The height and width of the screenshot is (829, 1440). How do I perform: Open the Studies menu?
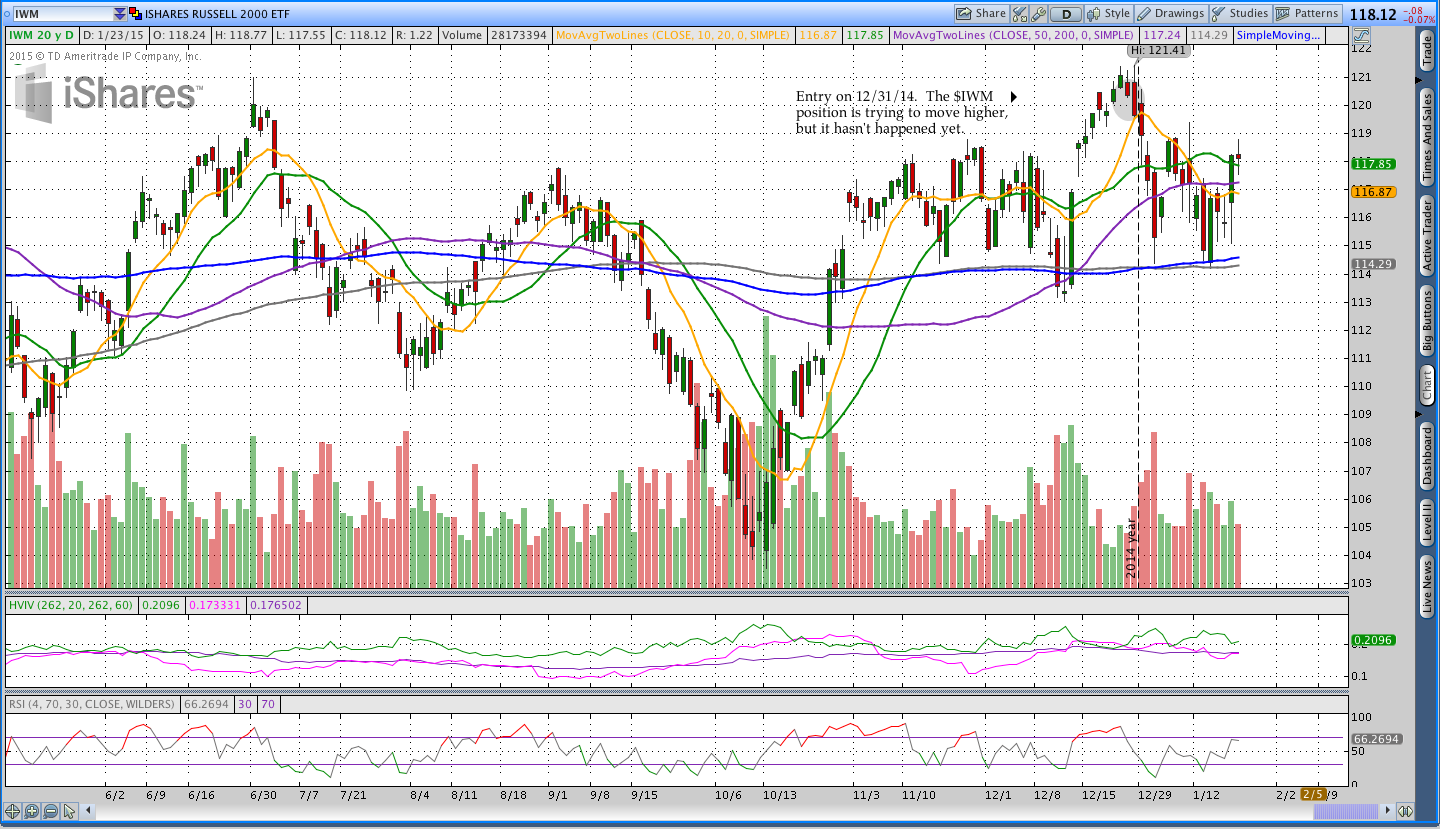pos(1240,14)
